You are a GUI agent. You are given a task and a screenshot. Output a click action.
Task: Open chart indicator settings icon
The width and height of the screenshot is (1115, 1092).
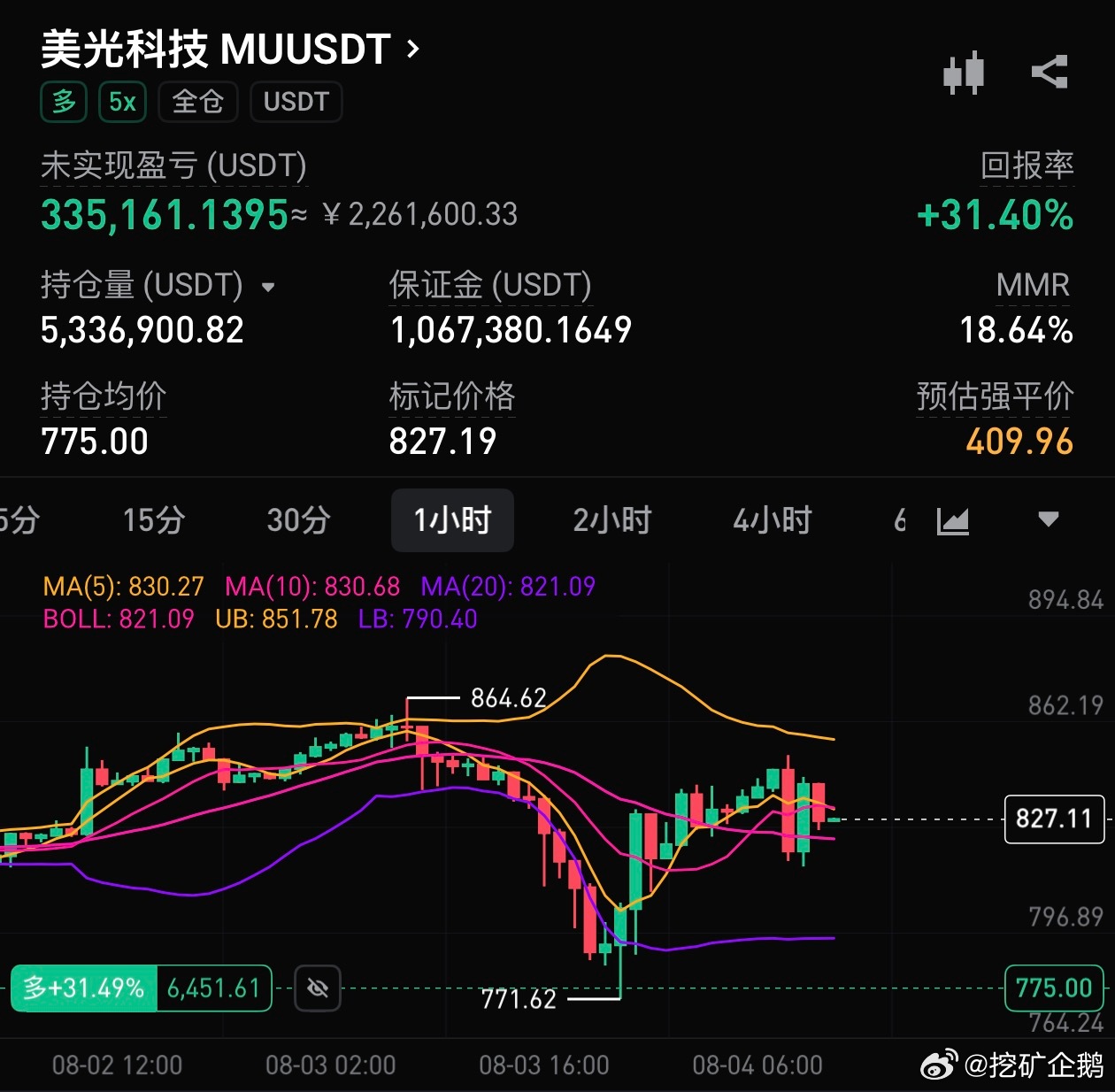pos(953,520)
